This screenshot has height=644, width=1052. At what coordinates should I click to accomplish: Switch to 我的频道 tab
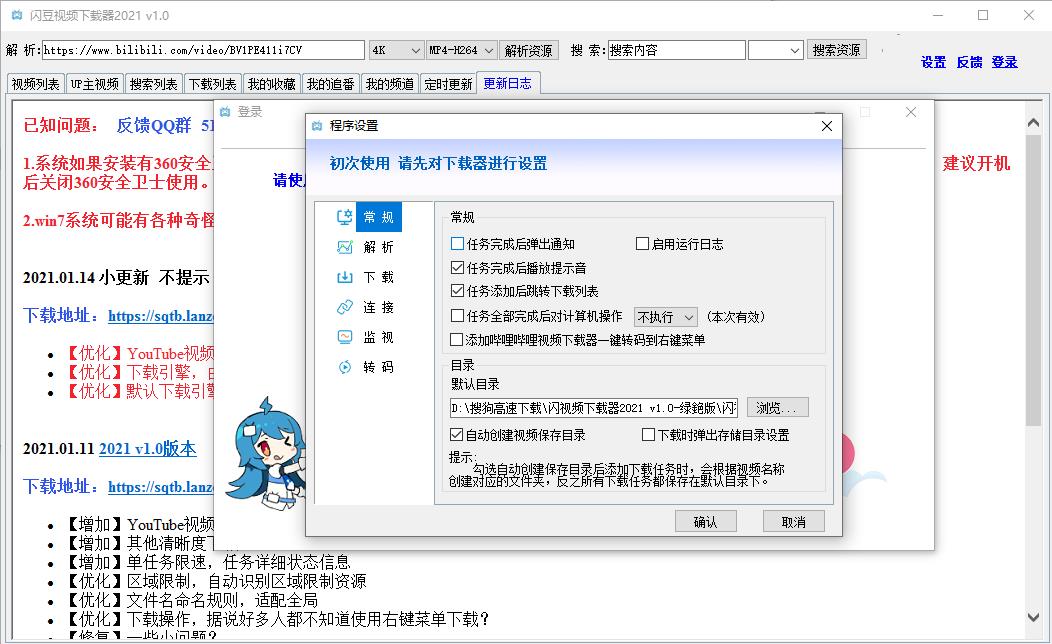(390, 84)
